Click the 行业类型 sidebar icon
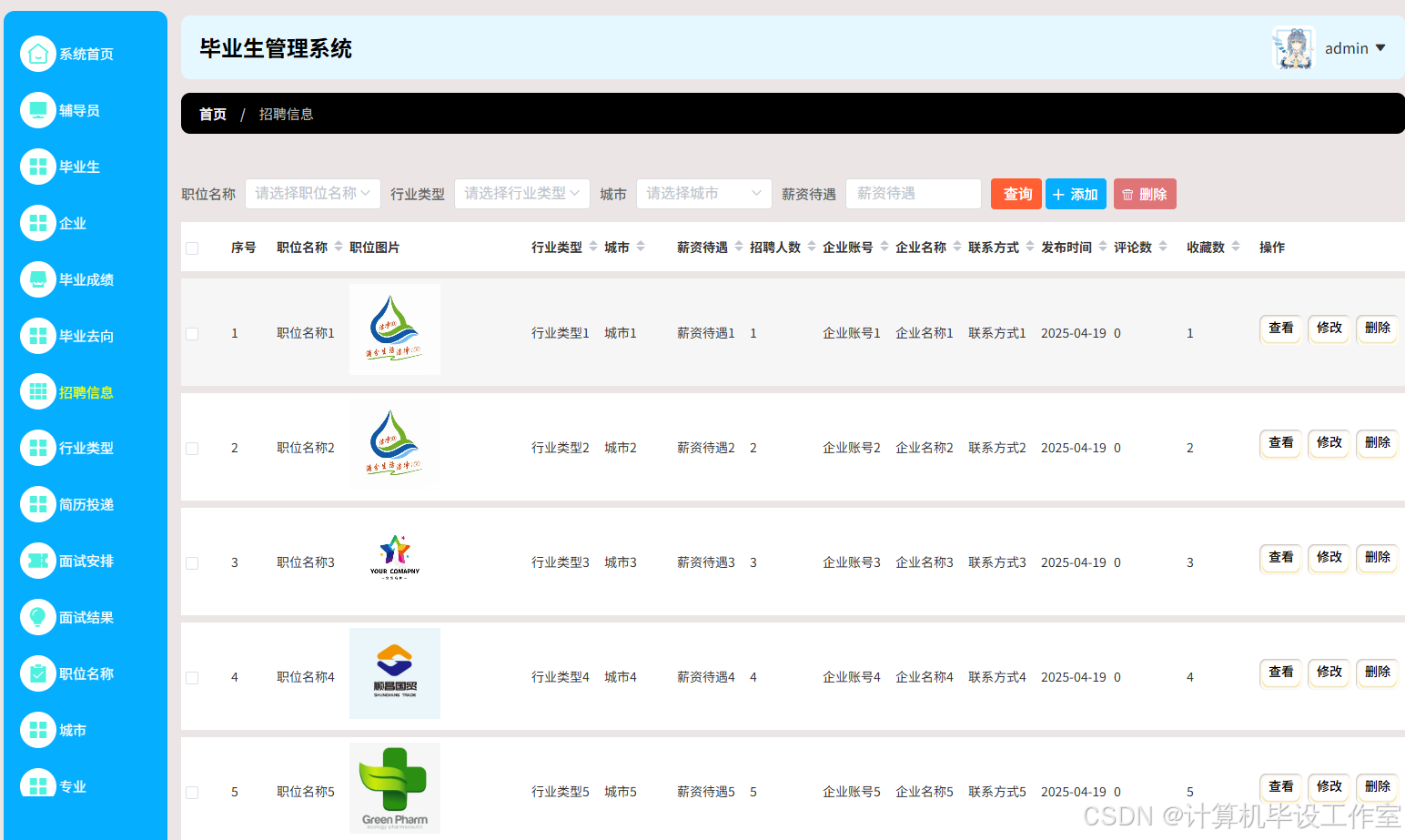Image resolution: width=1405 pixels, height=840 pixels. pyautogui.click(x=38, y=448)
